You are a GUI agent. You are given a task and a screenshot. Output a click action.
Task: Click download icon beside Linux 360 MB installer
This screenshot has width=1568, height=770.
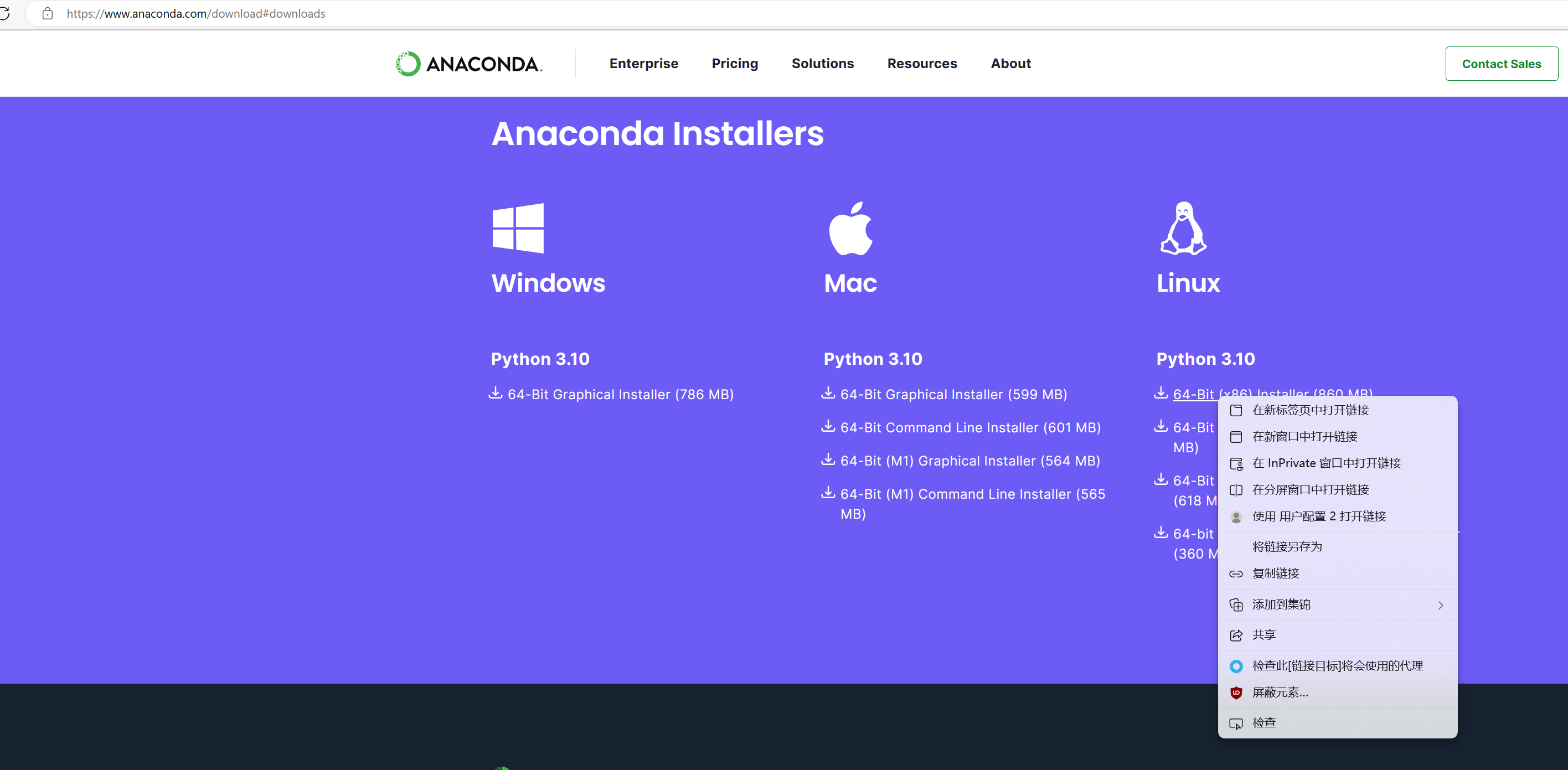pyautogui.click(x=1161, y=533)
